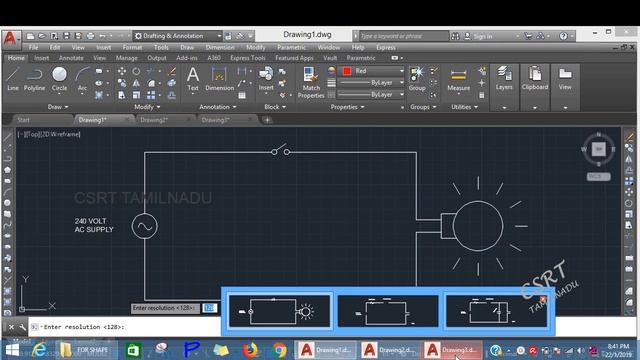Viewport: 640px width, 360px height.
Task: Open the View panel button
Action: (565, 78)
